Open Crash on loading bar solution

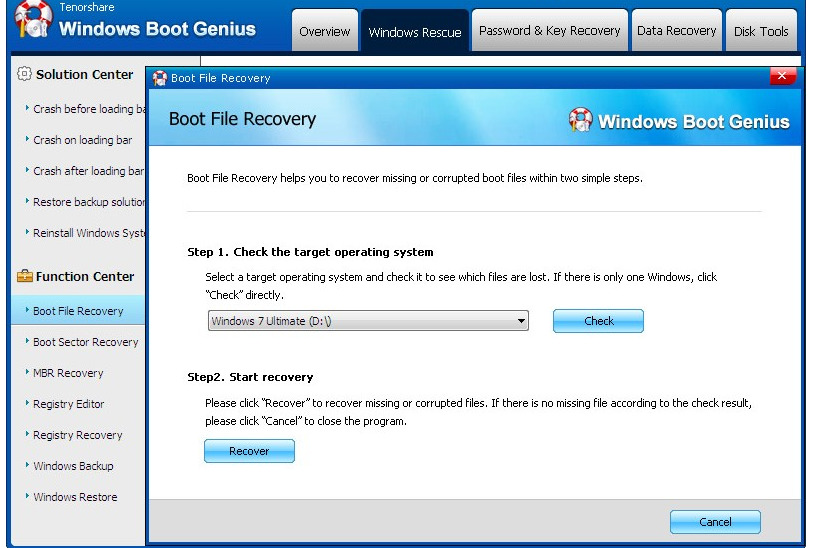pyautogui.click(x=83, y=140)
